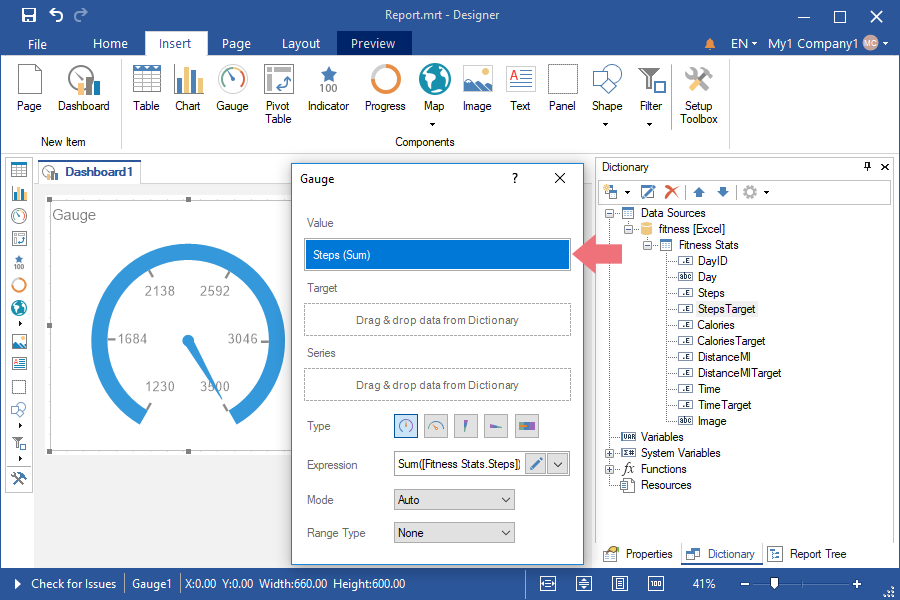Open the Mode dropdown set to Auto
The height and width of the screenshot is (600, 900).
point(454,499)
